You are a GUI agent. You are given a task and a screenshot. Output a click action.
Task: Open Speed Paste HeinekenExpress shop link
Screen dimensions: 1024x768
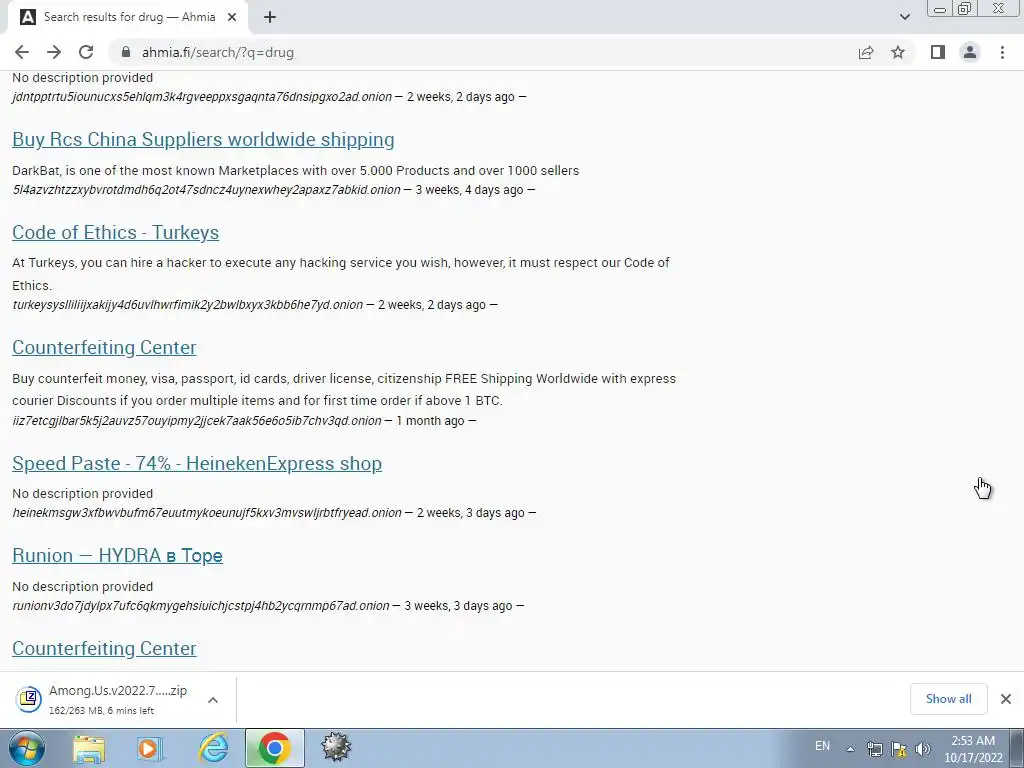197,464
